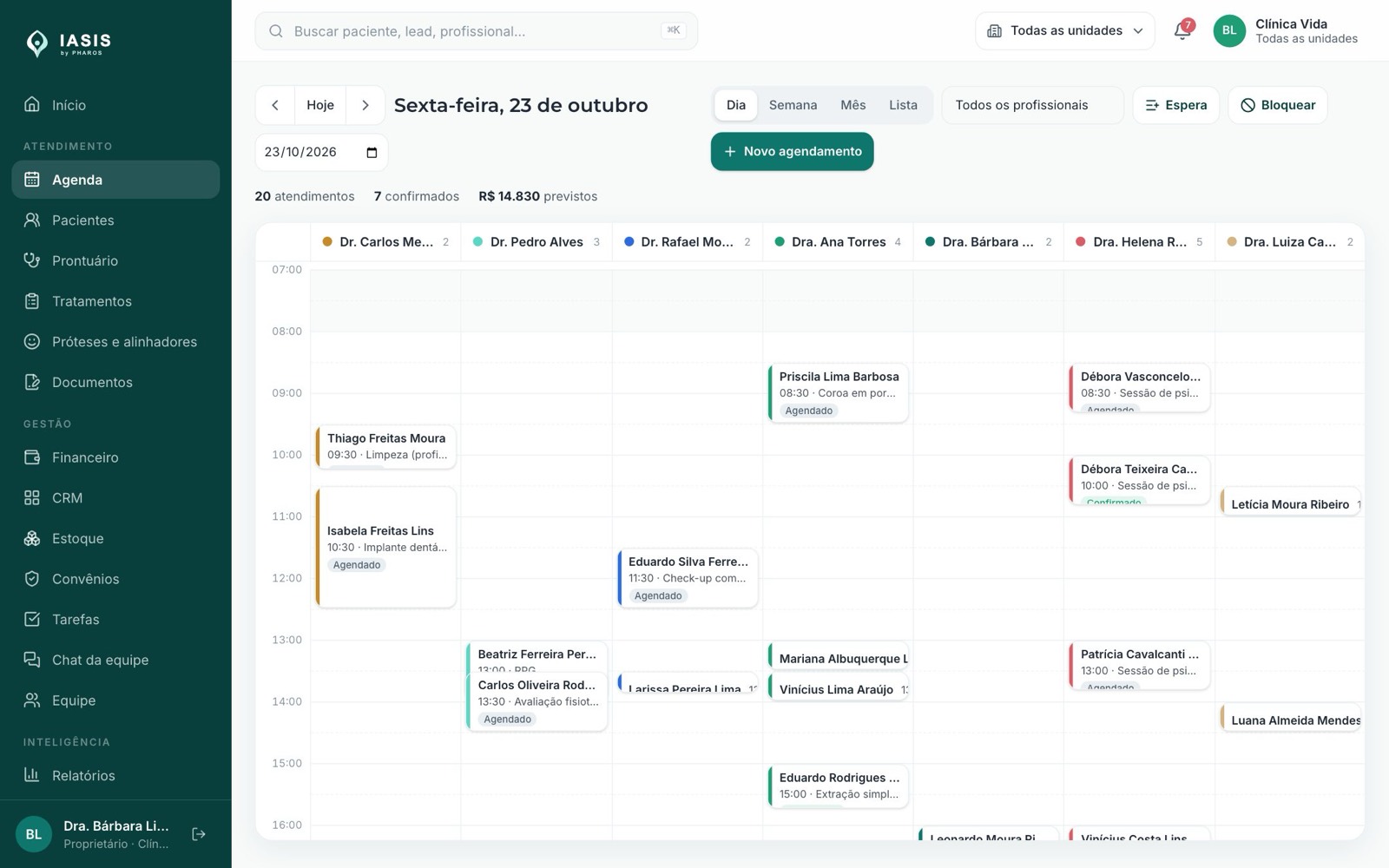The width and height of the screenshot is (1389, 868).
Task: Open Prontuário section
Action: pyautogui.click(x=115, y=260)
